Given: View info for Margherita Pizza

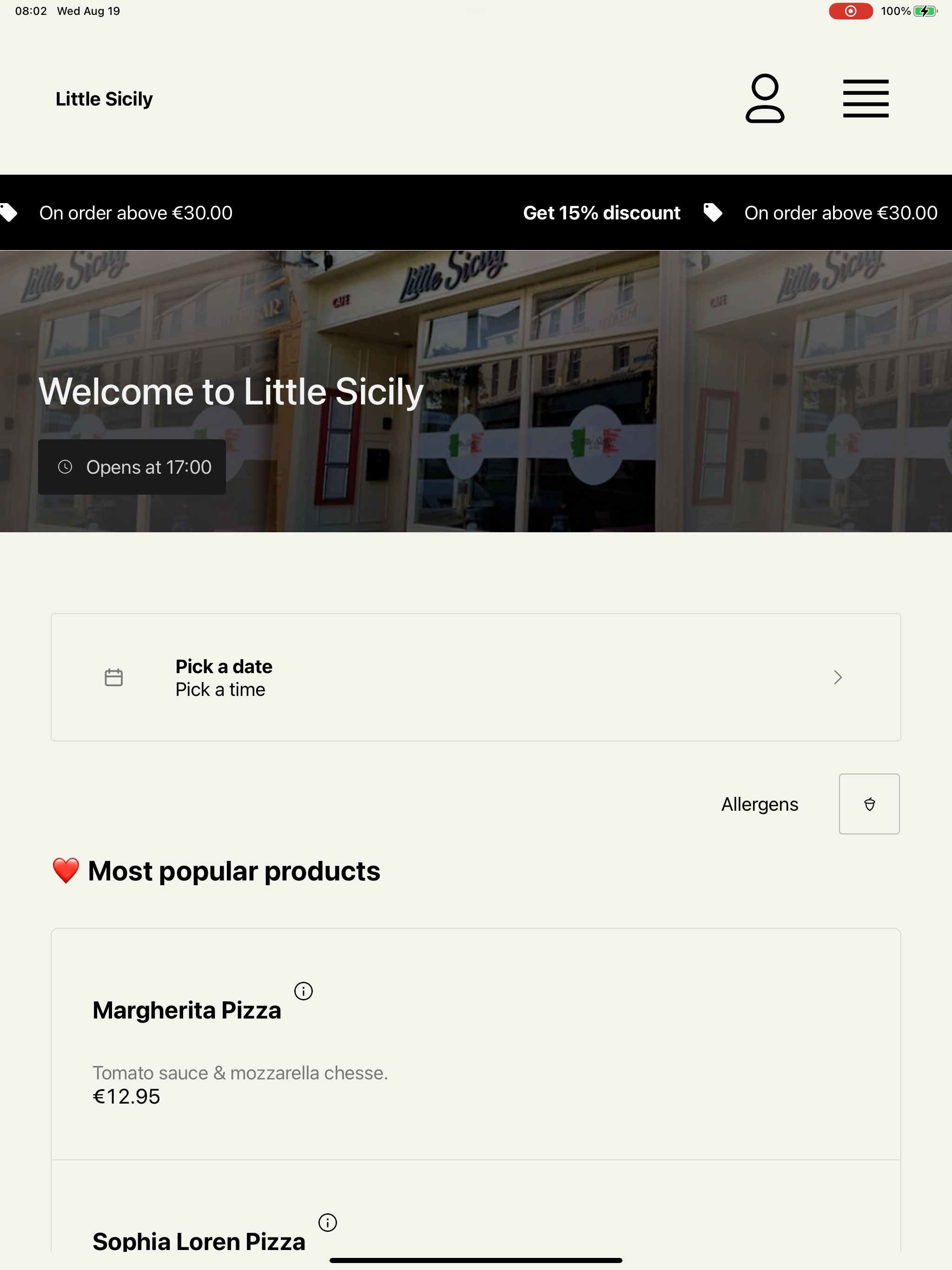Looking at the screenshot, I should pyautogui.click(x=303, y=991).
